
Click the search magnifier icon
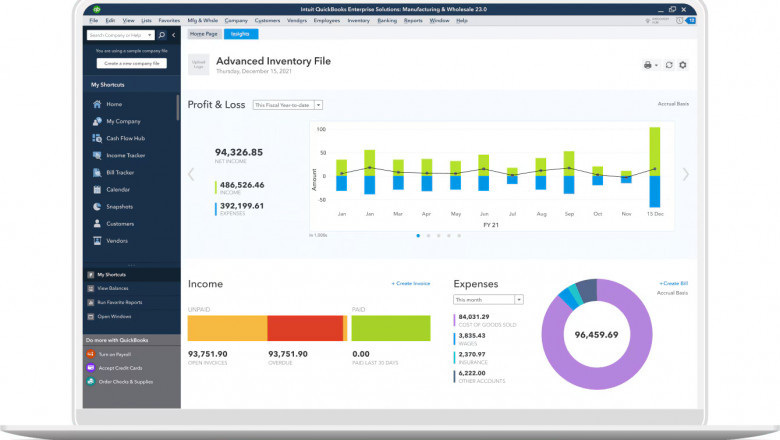(x=162, y=35)
